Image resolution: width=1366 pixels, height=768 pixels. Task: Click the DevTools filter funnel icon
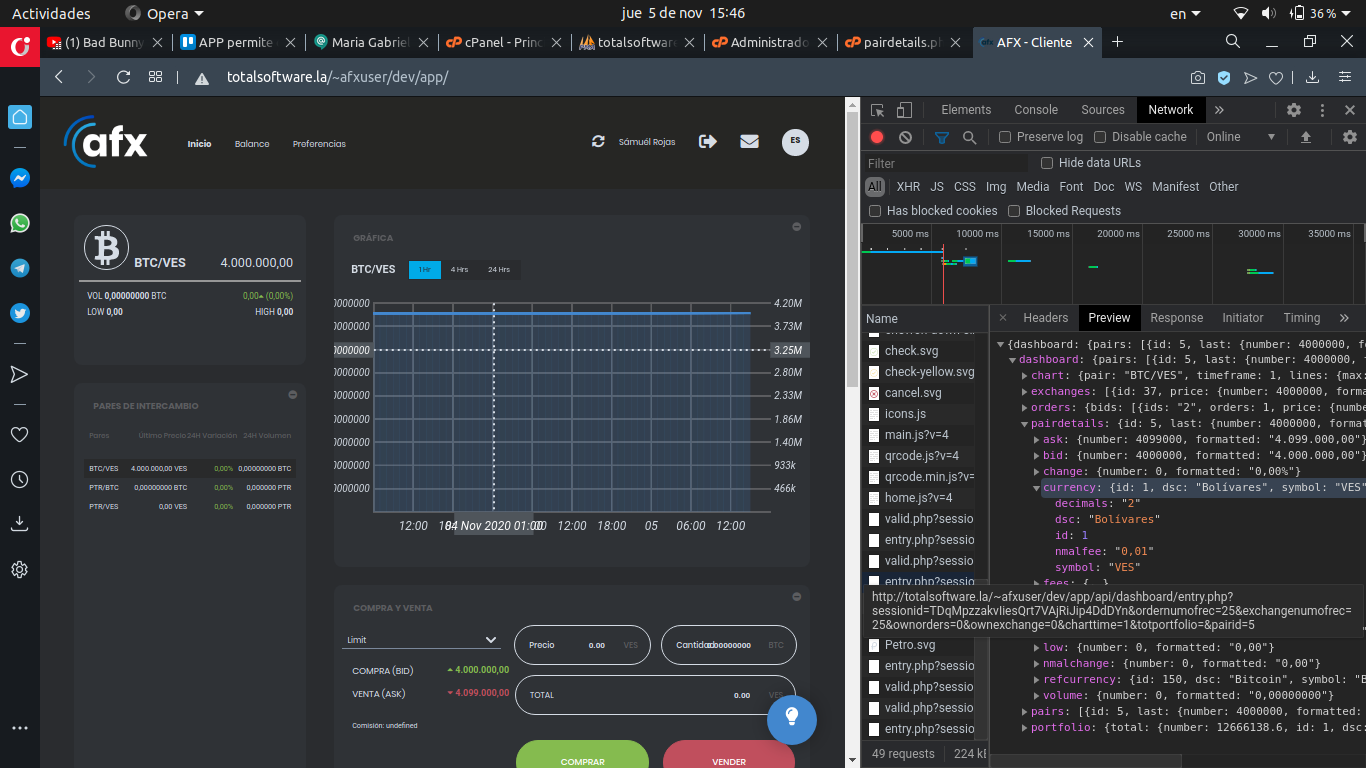click(x=941, y=137)
